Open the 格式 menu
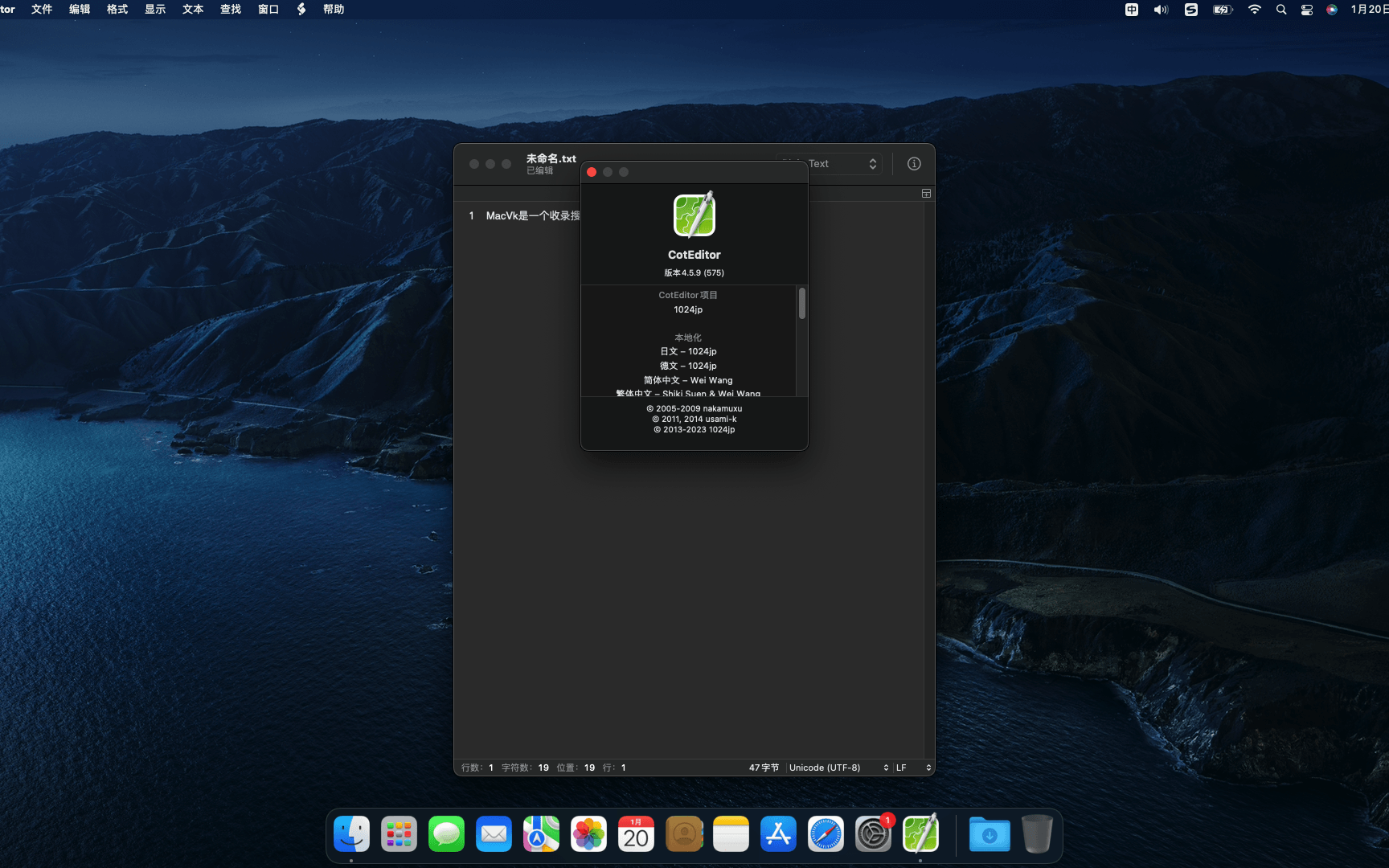 117,9
